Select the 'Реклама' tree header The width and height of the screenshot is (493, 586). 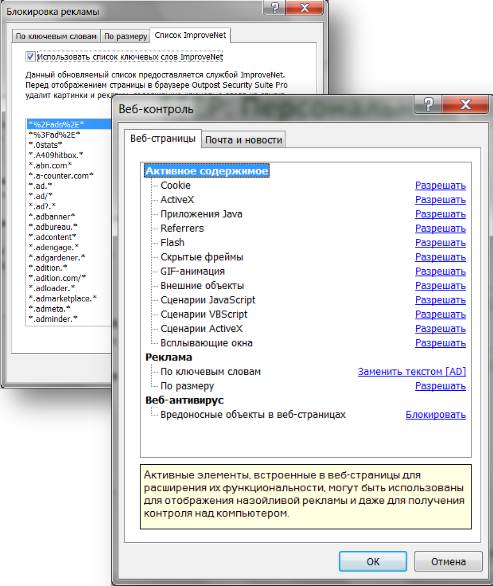169,357
